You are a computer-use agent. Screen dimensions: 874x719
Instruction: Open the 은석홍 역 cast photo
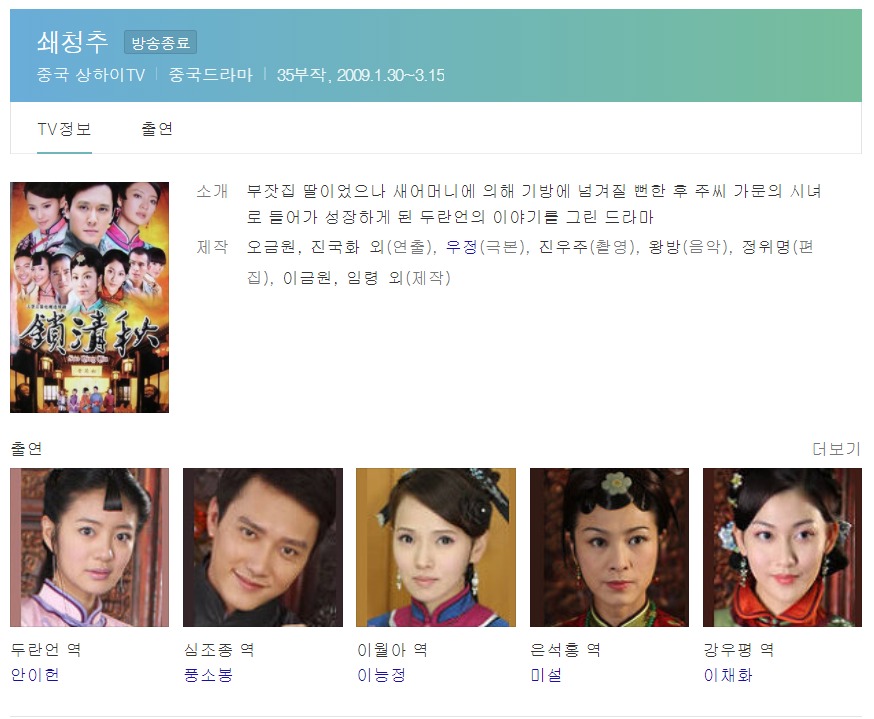pos(609,547)
